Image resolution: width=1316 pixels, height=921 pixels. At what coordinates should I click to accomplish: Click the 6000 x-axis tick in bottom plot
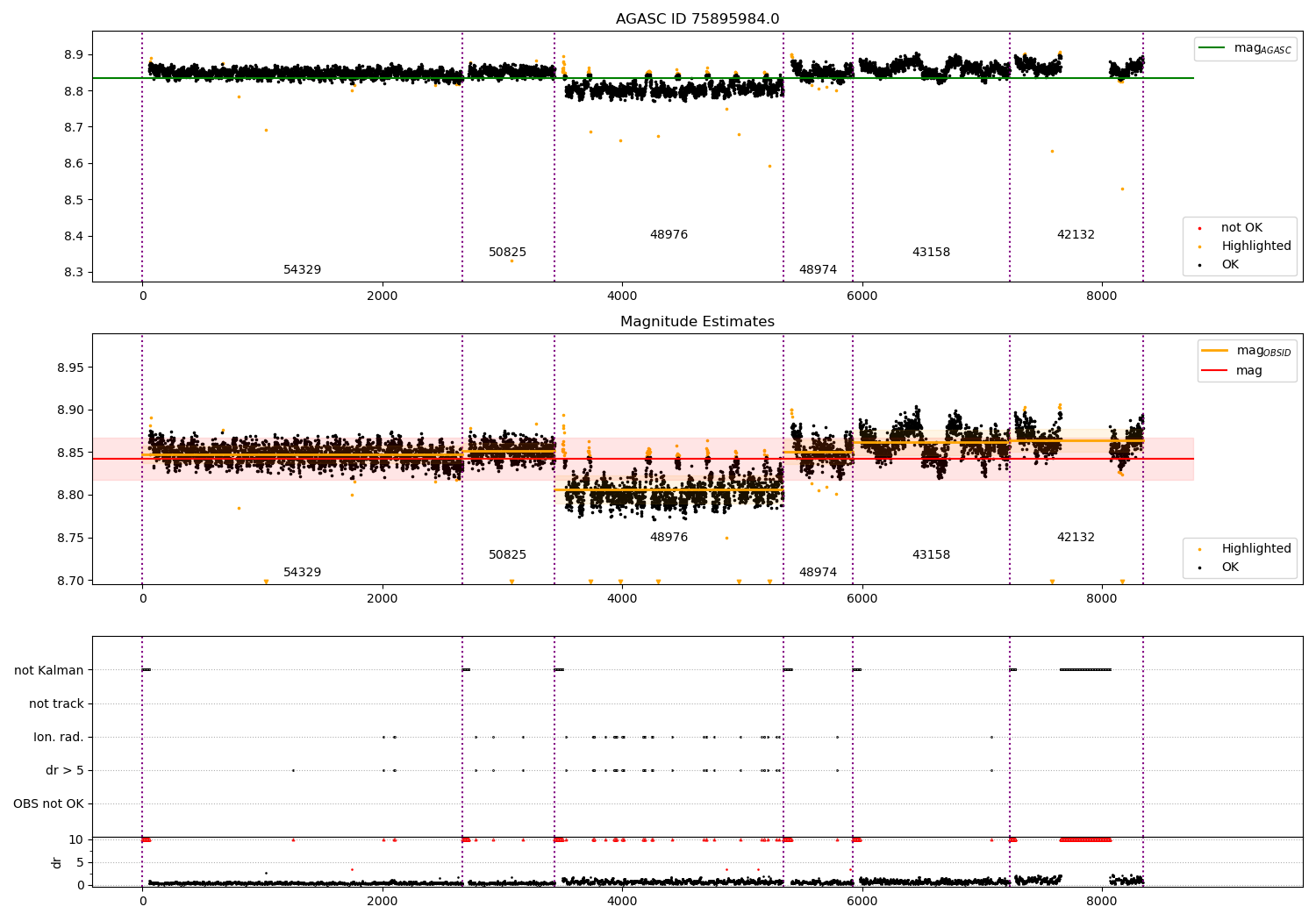click(x=862, y=901)
